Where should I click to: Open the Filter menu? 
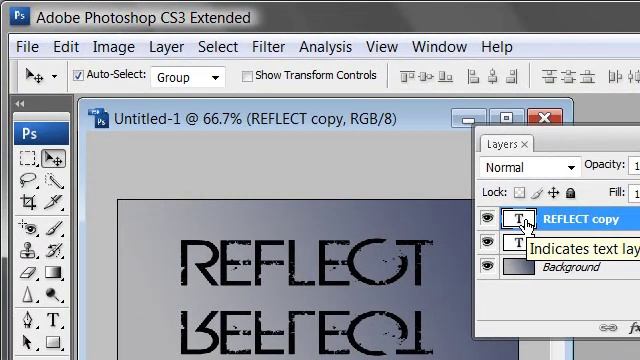268,47
